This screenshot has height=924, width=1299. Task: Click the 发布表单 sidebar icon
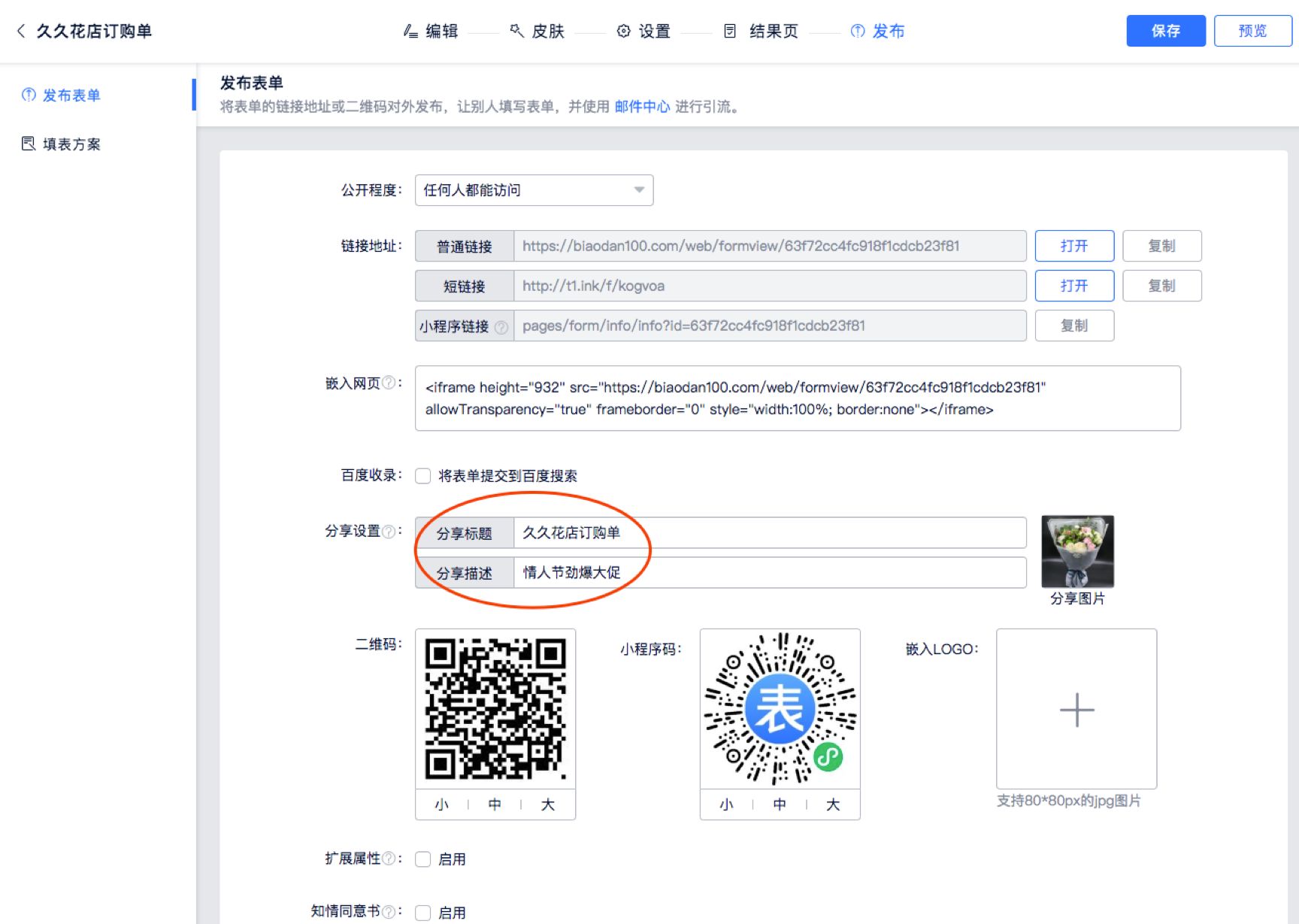pos(28,95)
